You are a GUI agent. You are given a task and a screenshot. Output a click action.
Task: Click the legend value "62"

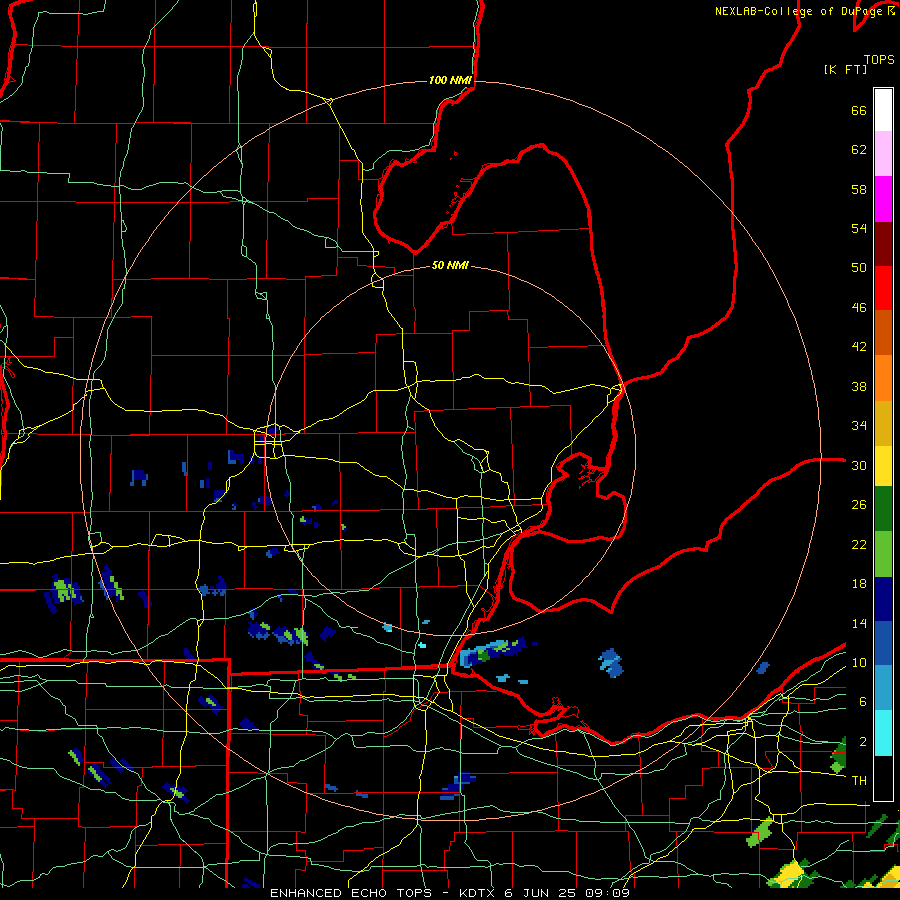click(x=859, y=150)
